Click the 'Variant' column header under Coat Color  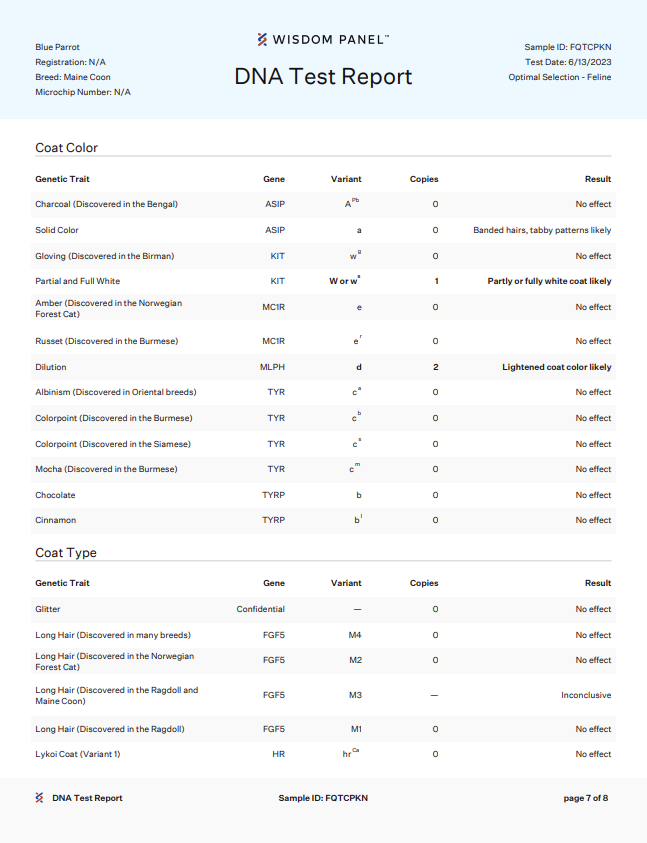click(x=346, y=179)
